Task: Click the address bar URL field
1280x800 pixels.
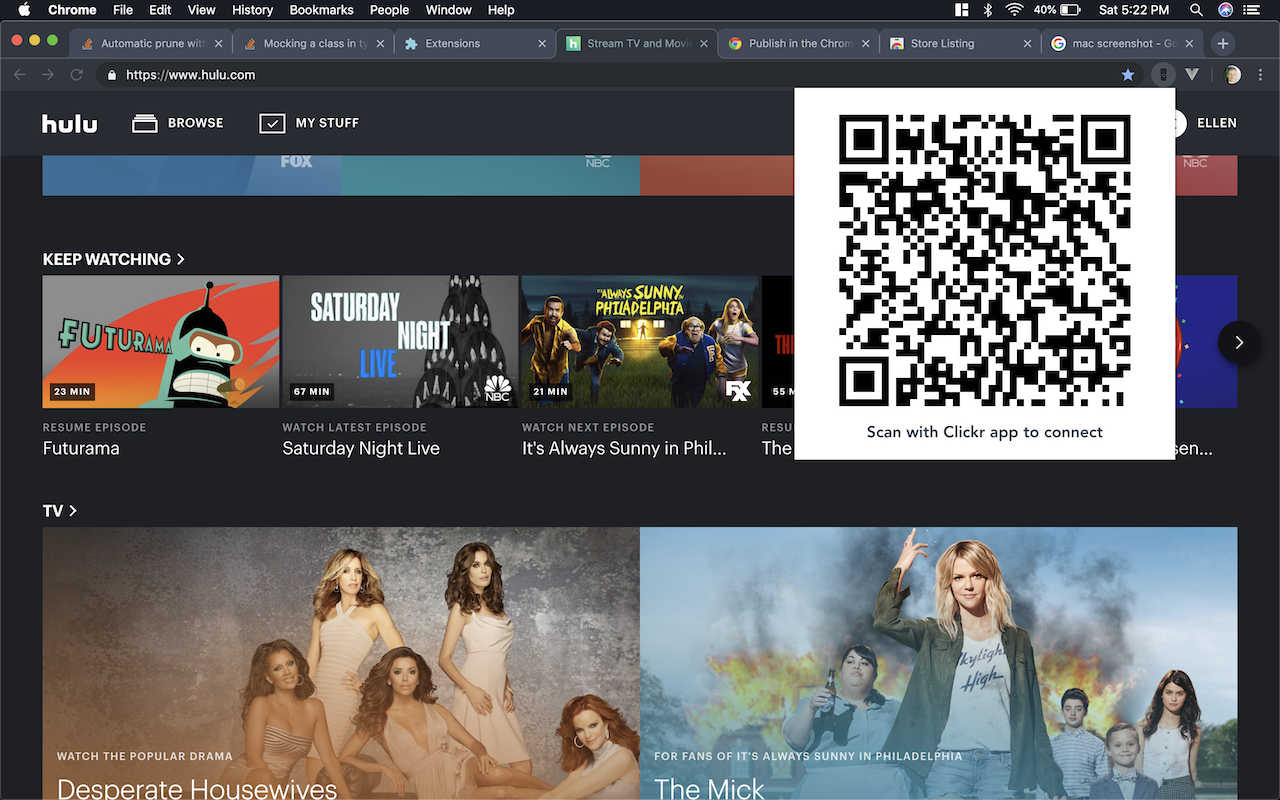Action: pyautogui.click(x=620, y=75)
